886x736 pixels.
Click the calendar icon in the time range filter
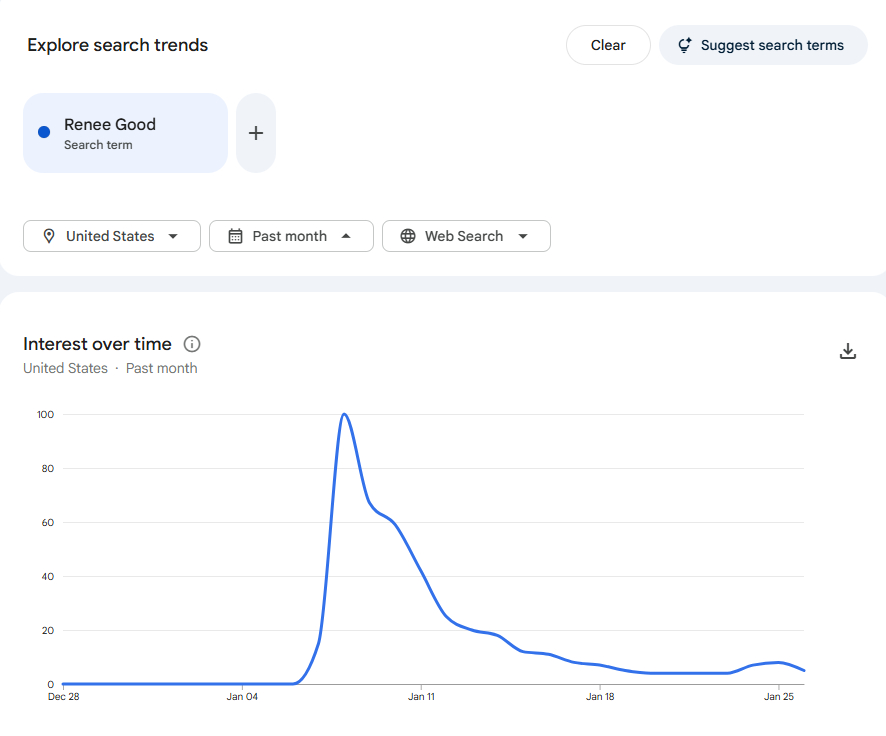(x=236, y=236)
